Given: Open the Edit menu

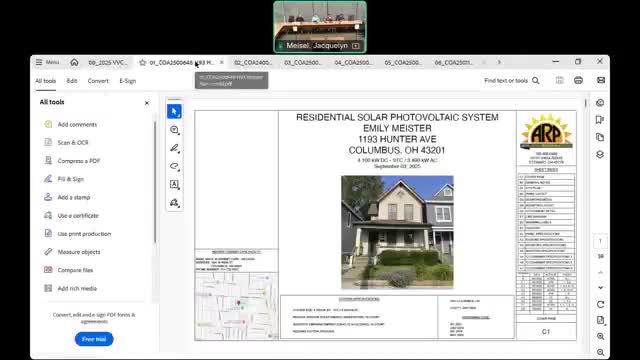Looking at the screenshot, I should click(x=72, y=81).
